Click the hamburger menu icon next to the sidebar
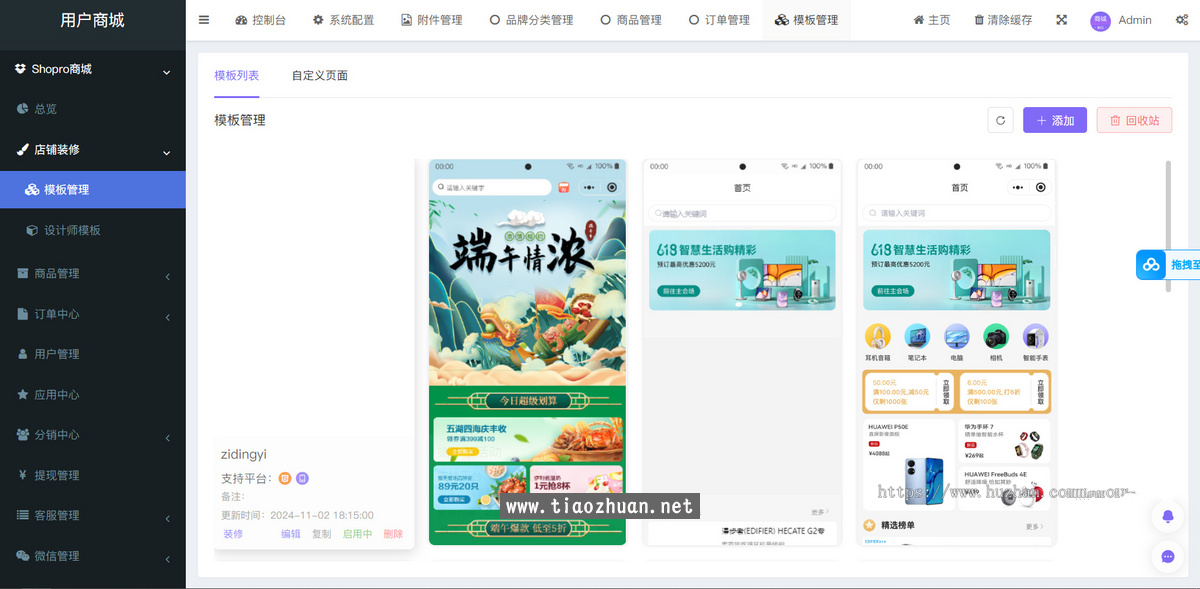The image size is (1200, 589). pos(203,19)
